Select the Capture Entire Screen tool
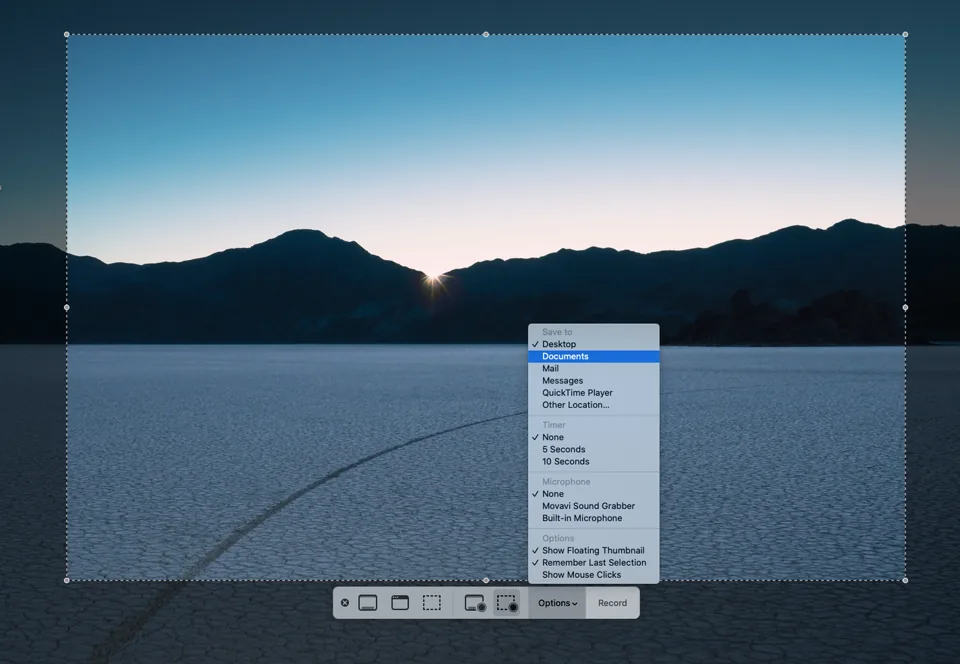This screenshot has height=664, width=960. (367, 602)
